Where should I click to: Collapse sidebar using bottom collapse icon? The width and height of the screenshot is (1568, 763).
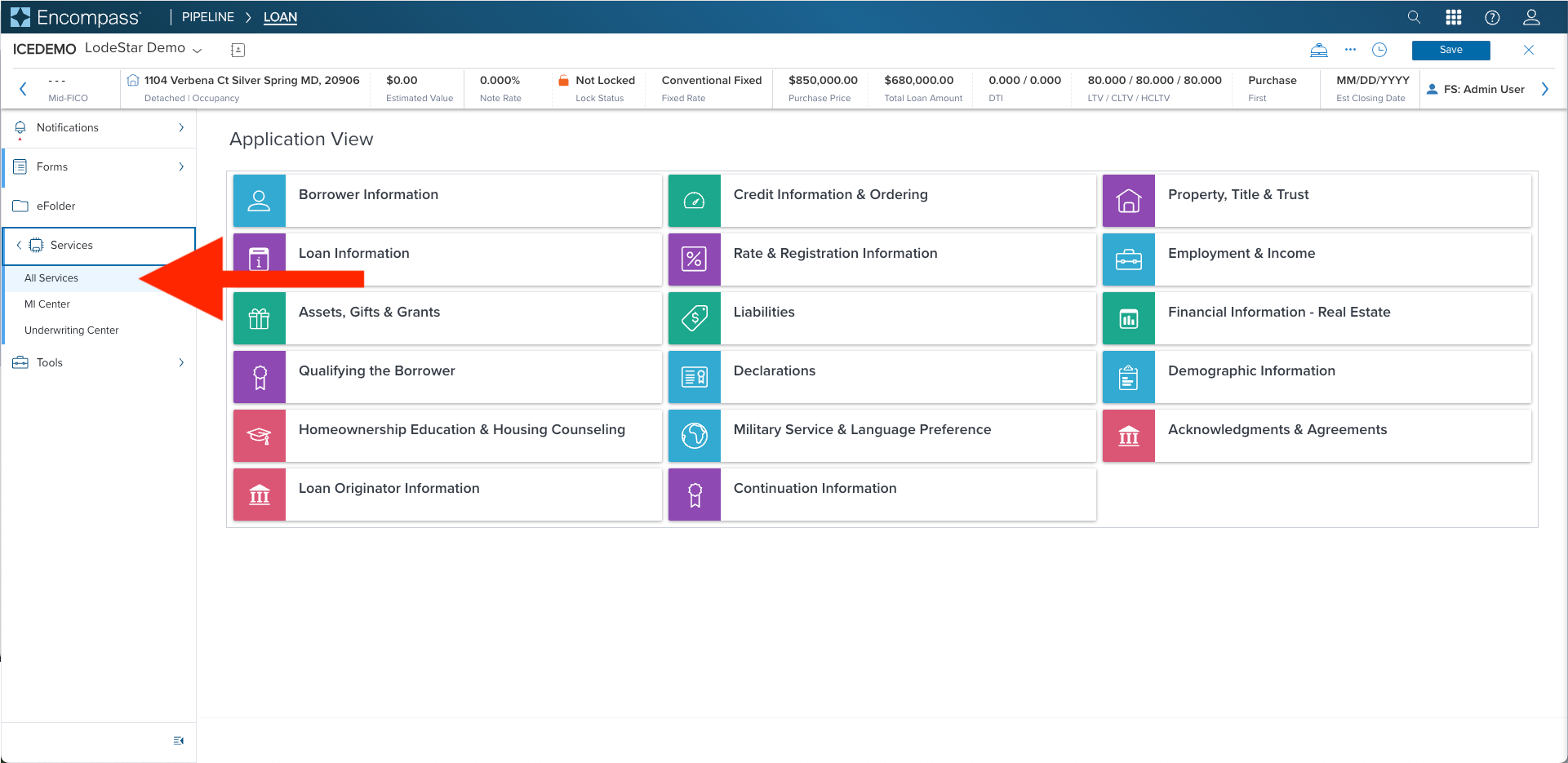179,740
